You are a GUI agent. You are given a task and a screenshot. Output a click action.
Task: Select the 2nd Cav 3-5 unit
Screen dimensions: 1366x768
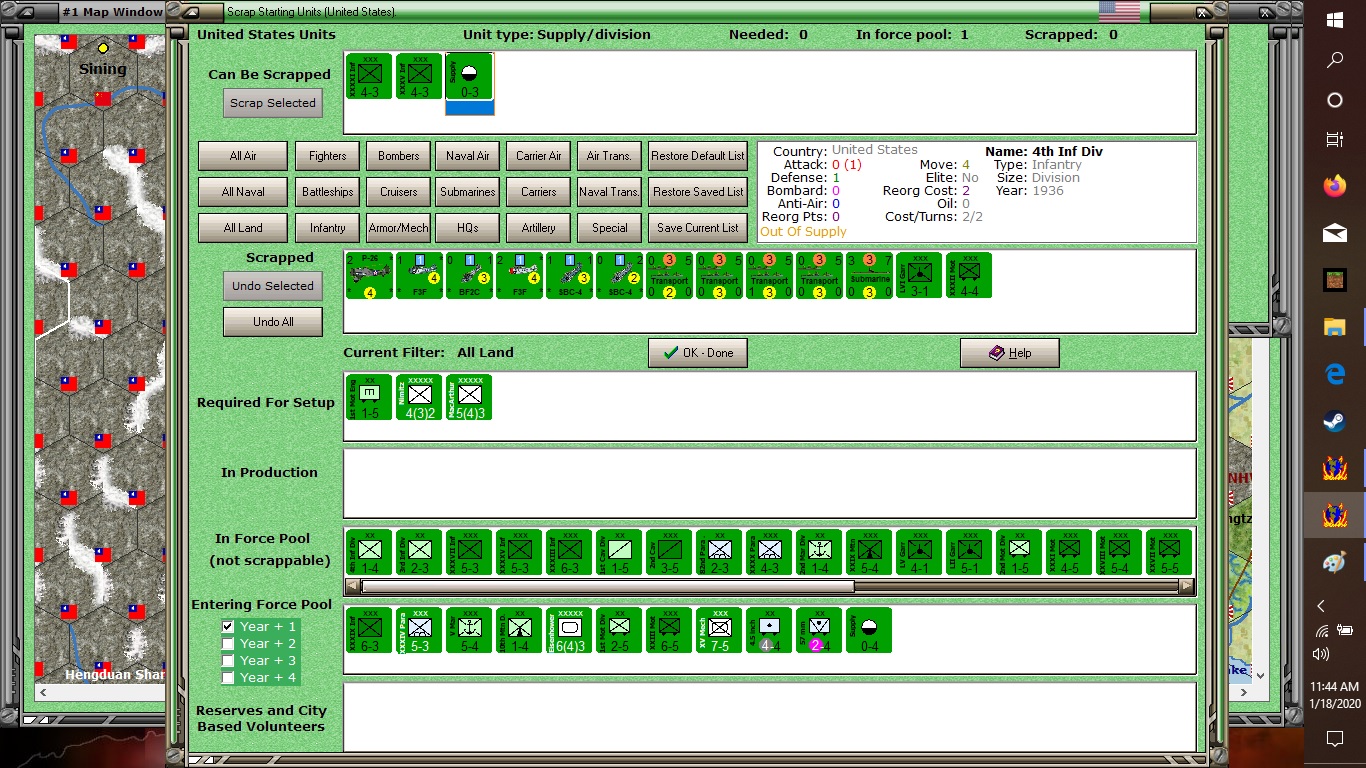(669, 552)
